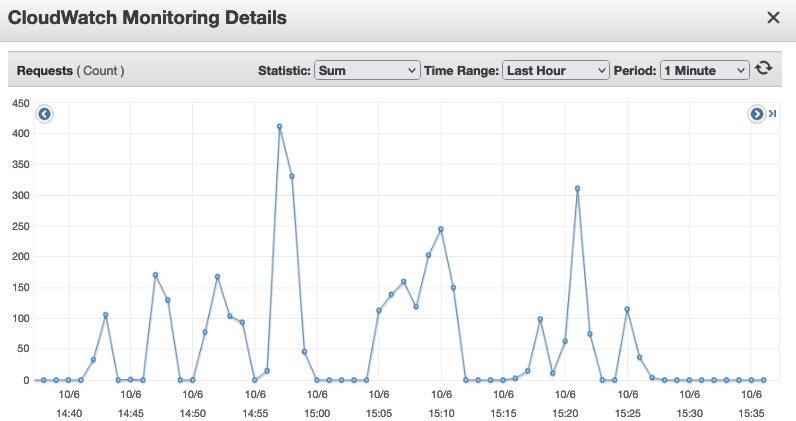This screenshot has width=796, height=421.
Task: Close the CloudWatch Monitoring Details dialog
Action: (773, 18)
